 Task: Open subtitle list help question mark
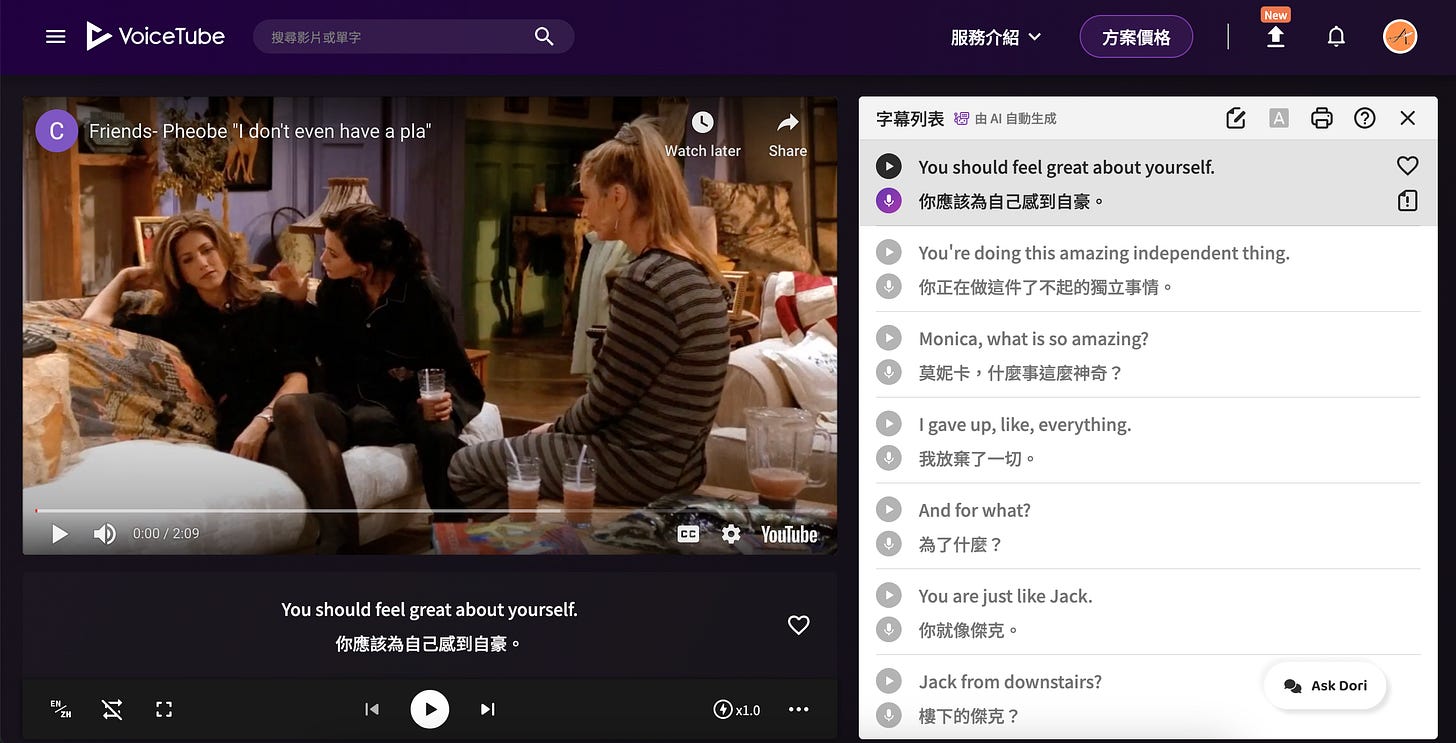[x=1365, y=118]
